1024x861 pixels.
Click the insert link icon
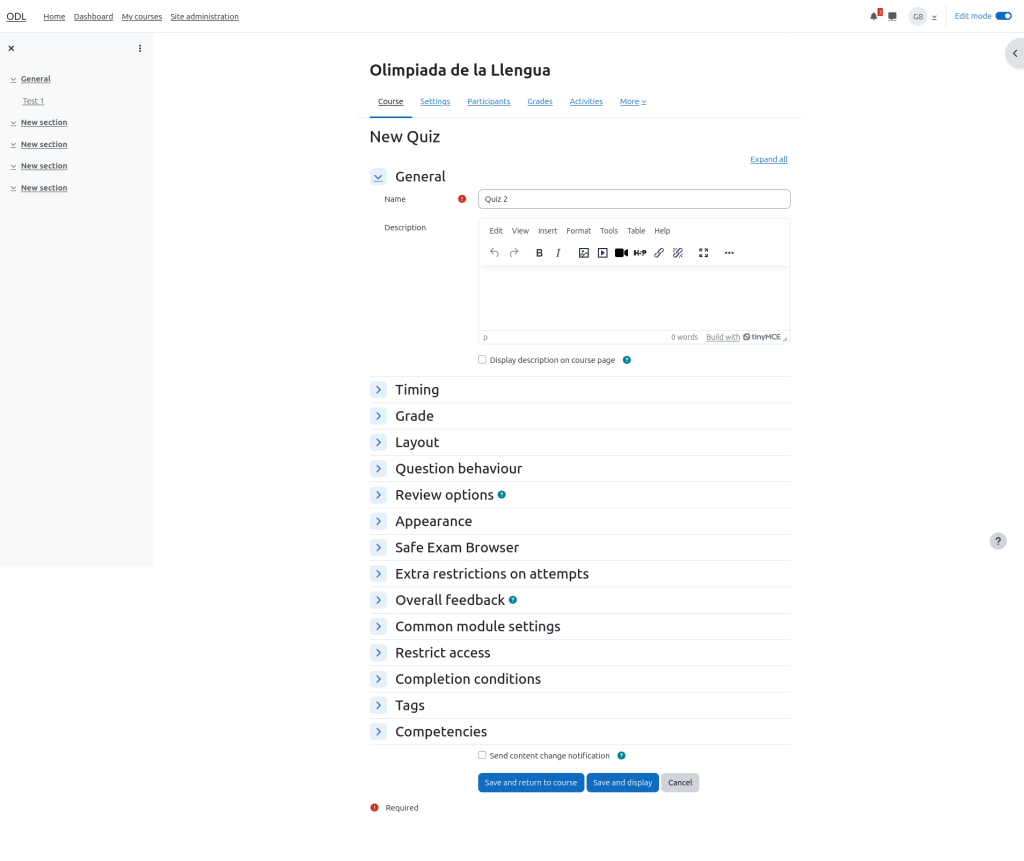click(659, 253)
